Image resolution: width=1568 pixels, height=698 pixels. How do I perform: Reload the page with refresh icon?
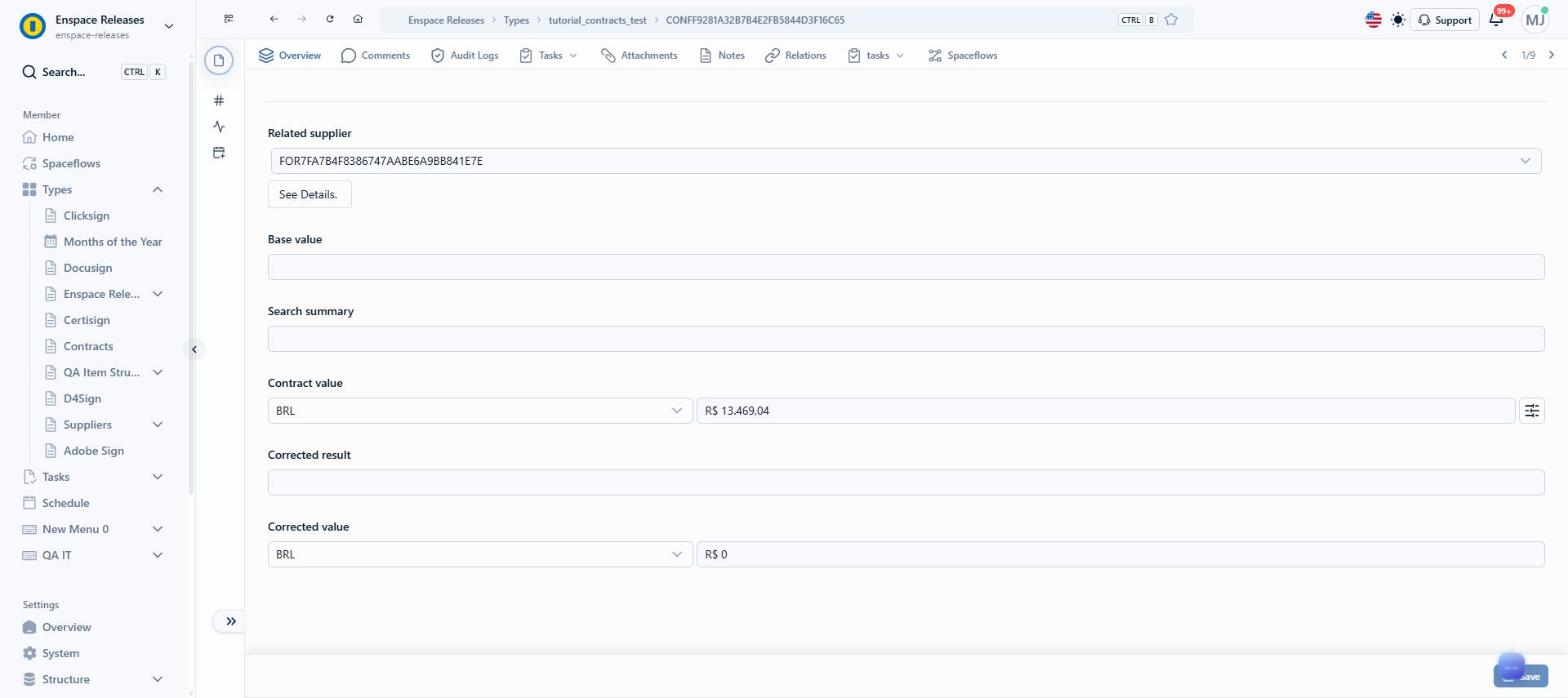point(330,19)
